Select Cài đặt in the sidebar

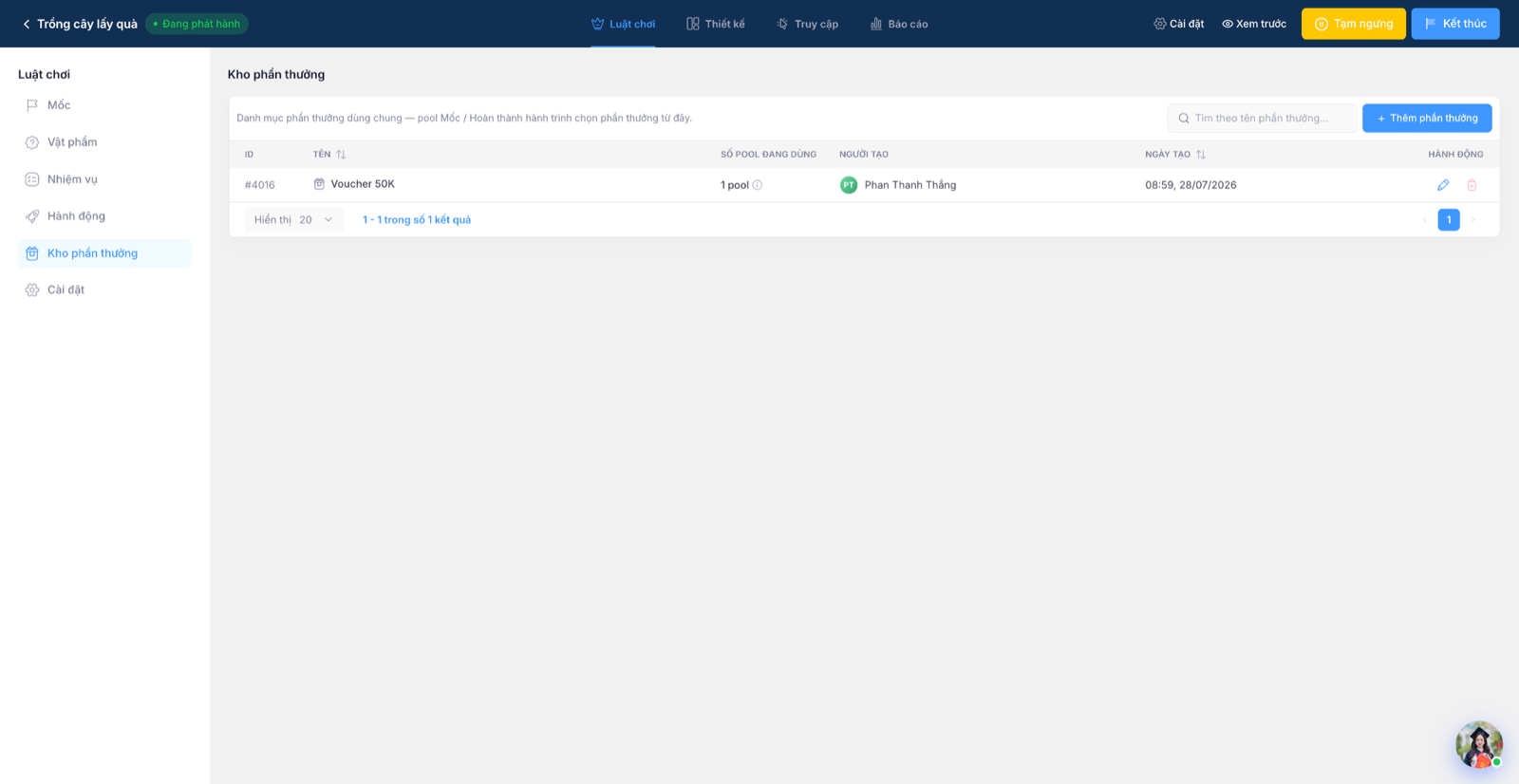pos(104,290)
